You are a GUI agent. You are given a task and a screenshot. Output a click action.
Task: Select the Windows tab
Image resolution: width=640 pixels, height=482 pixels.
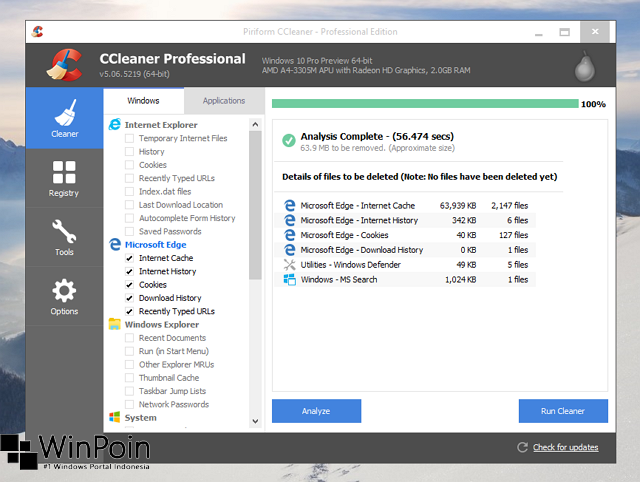[143, 101]
